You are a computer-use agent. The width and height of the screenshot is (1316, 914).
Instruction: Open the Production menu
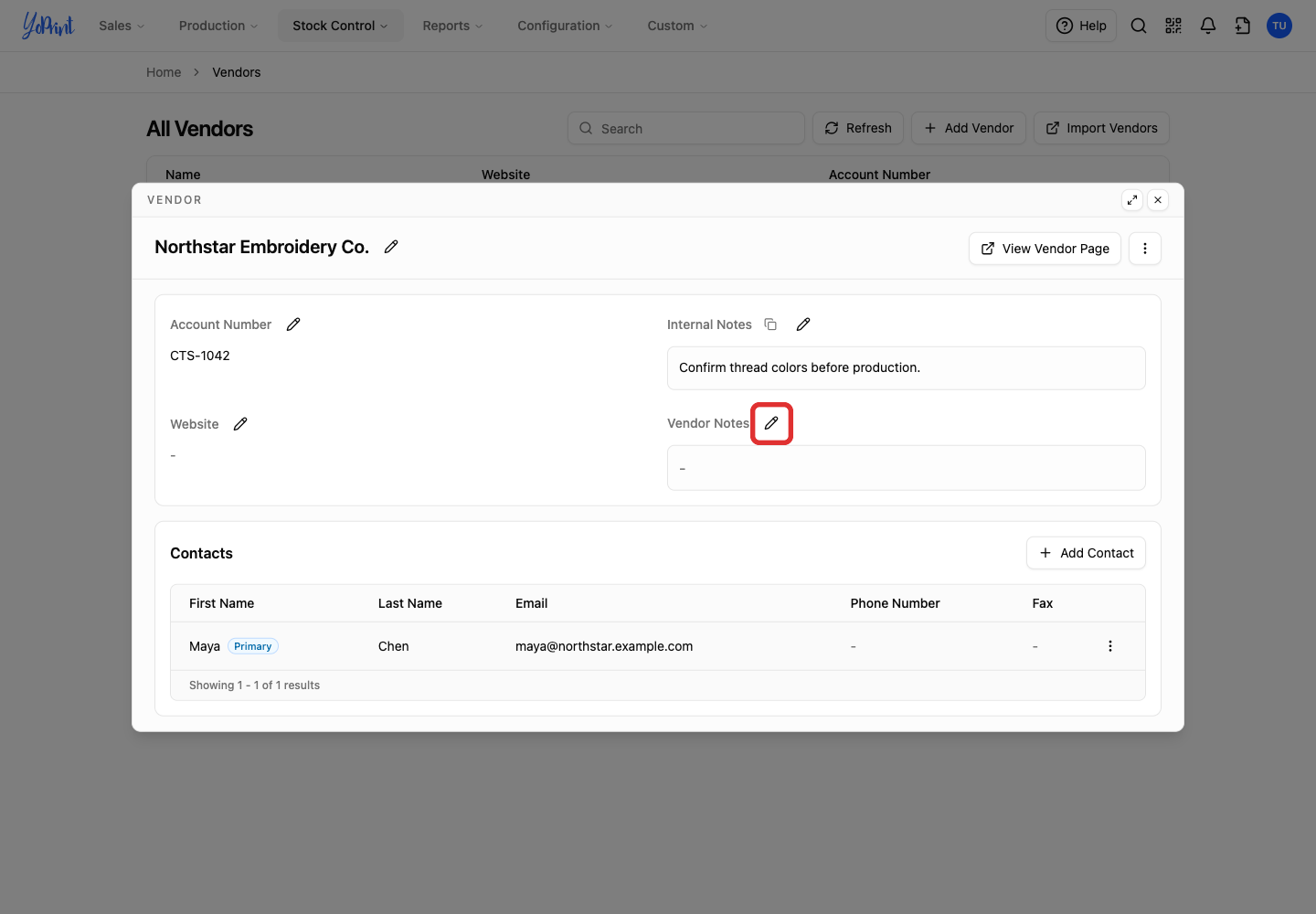(218, 26)
